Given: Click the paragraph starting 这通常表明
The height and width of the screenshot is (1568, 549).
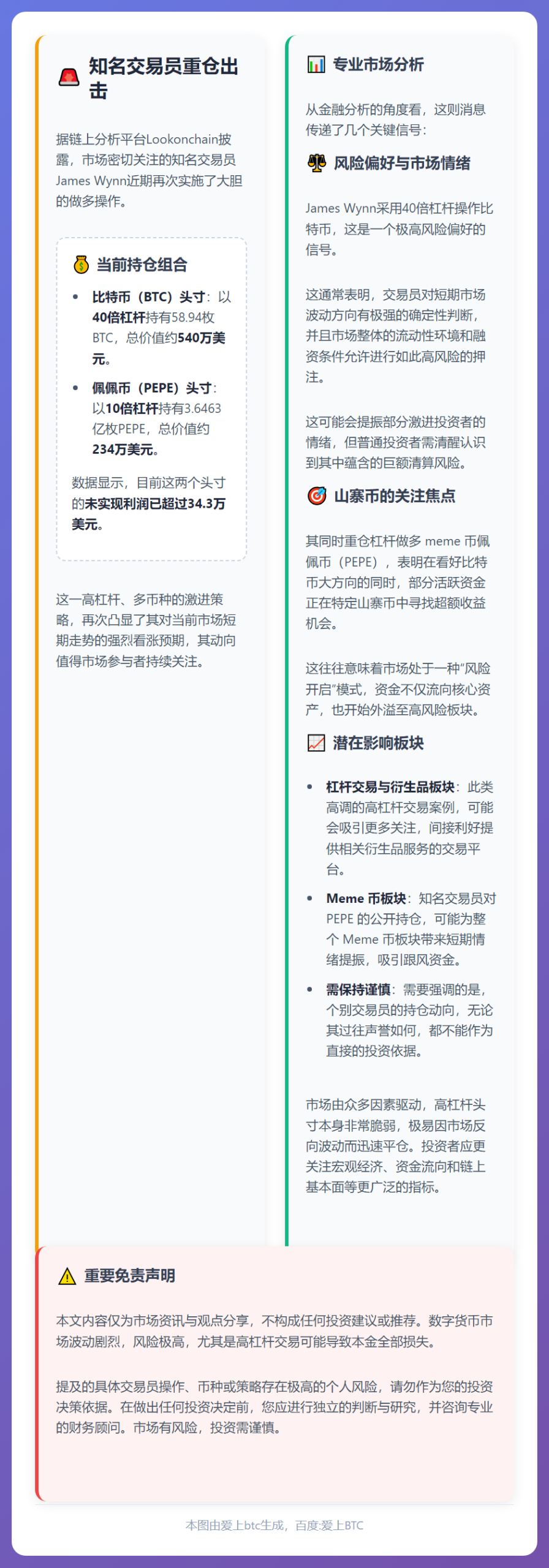Looking at the screenshot, I should point(396,336).
